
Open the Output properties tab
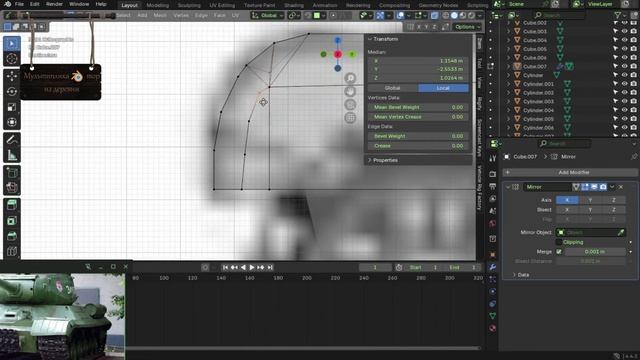click(493, 187)
